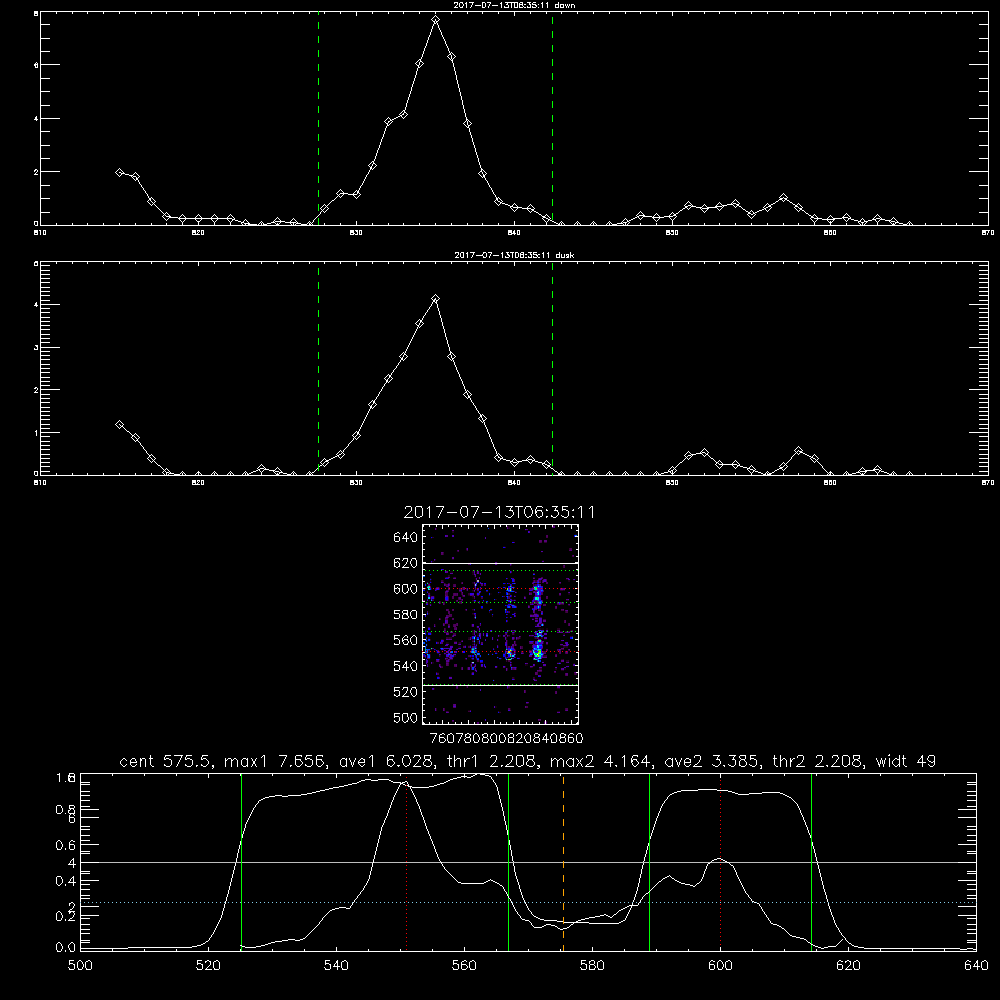Click the 'cent 575.5' value in stats line

click(166, 761)
